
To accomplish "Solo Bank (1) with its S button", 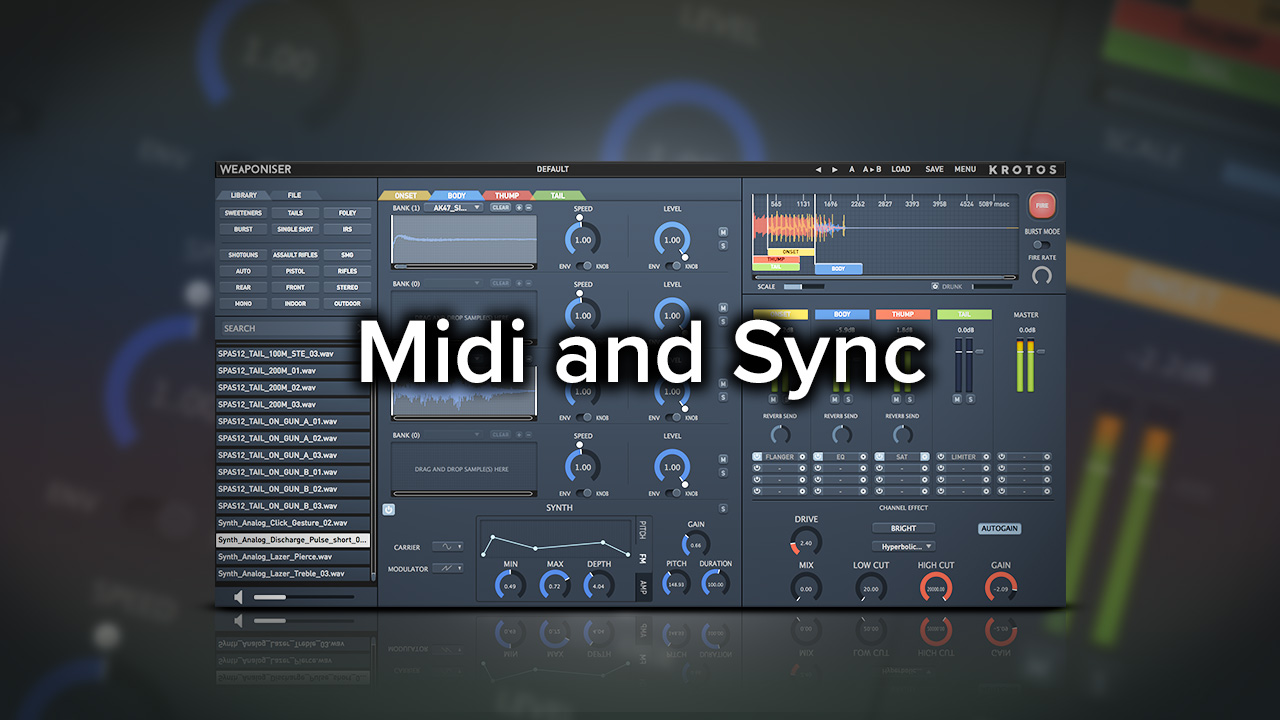I will (723, 245).
